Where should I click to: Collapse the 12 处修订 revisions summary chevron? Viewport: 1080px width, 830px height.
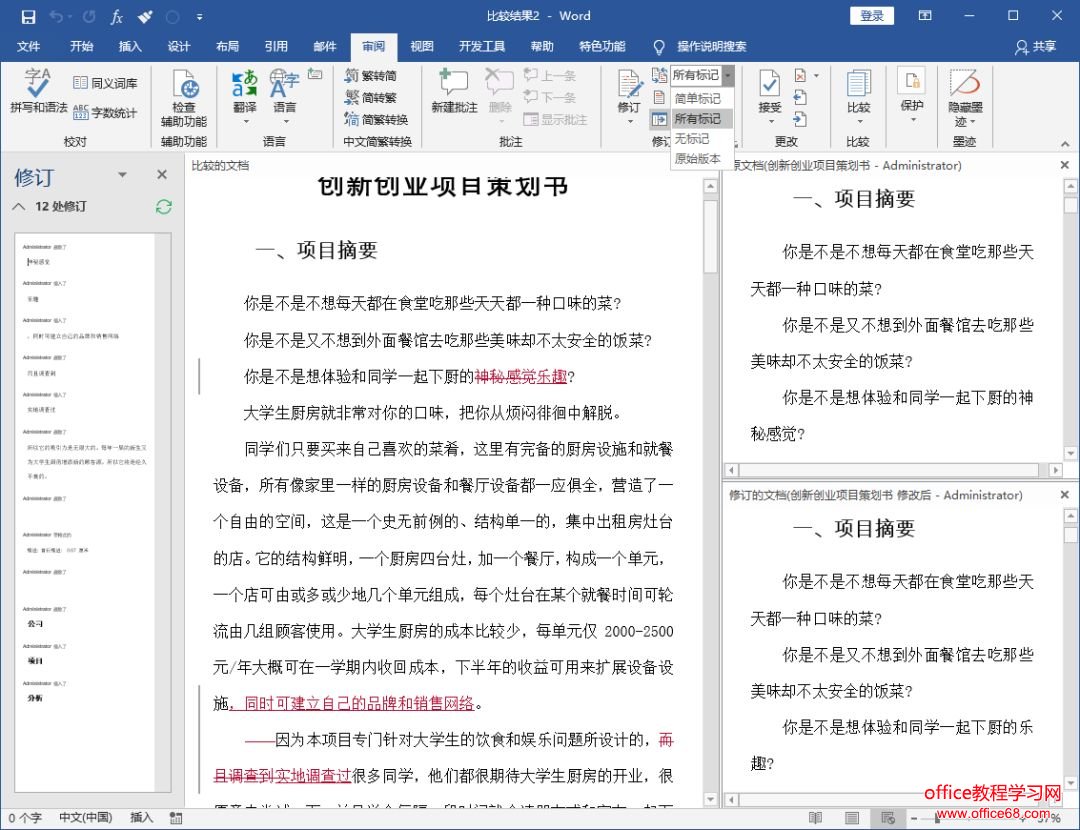coord(20,206)
